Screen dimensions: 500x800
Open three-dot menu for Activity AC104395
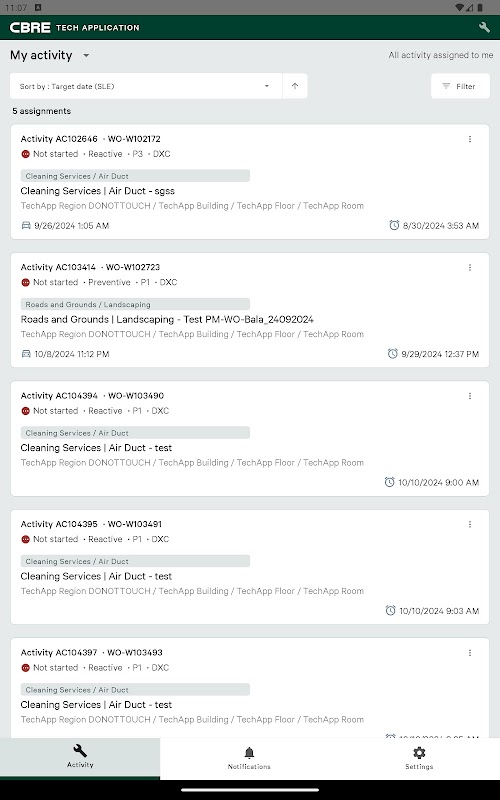tap(470, 524)
